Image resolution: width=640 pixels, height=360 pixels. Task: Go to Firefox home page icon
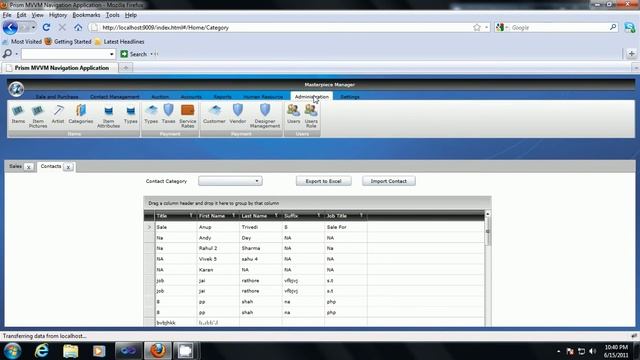point(78,27)
